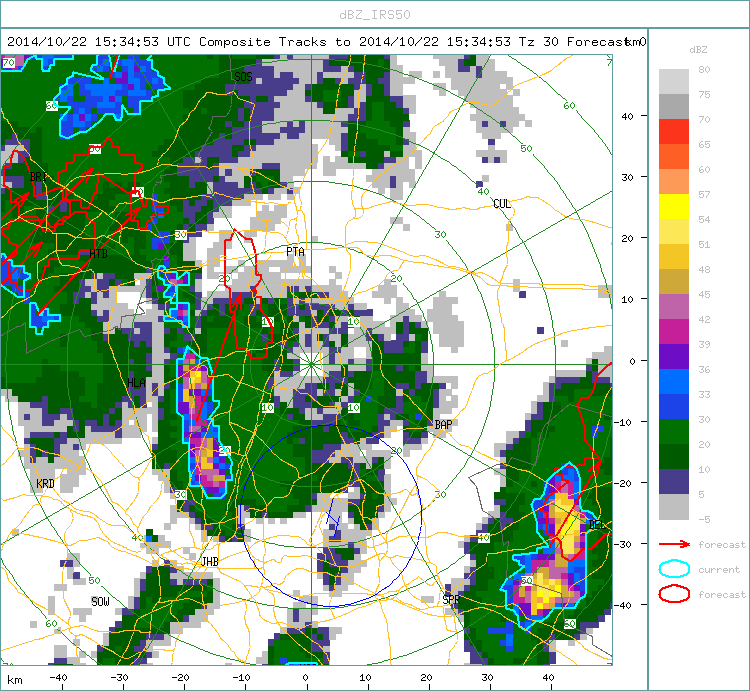The width and height of the screenshot is (750, 691).
Task: Click the -20 tick on the right axis
Action: [623, 483]
